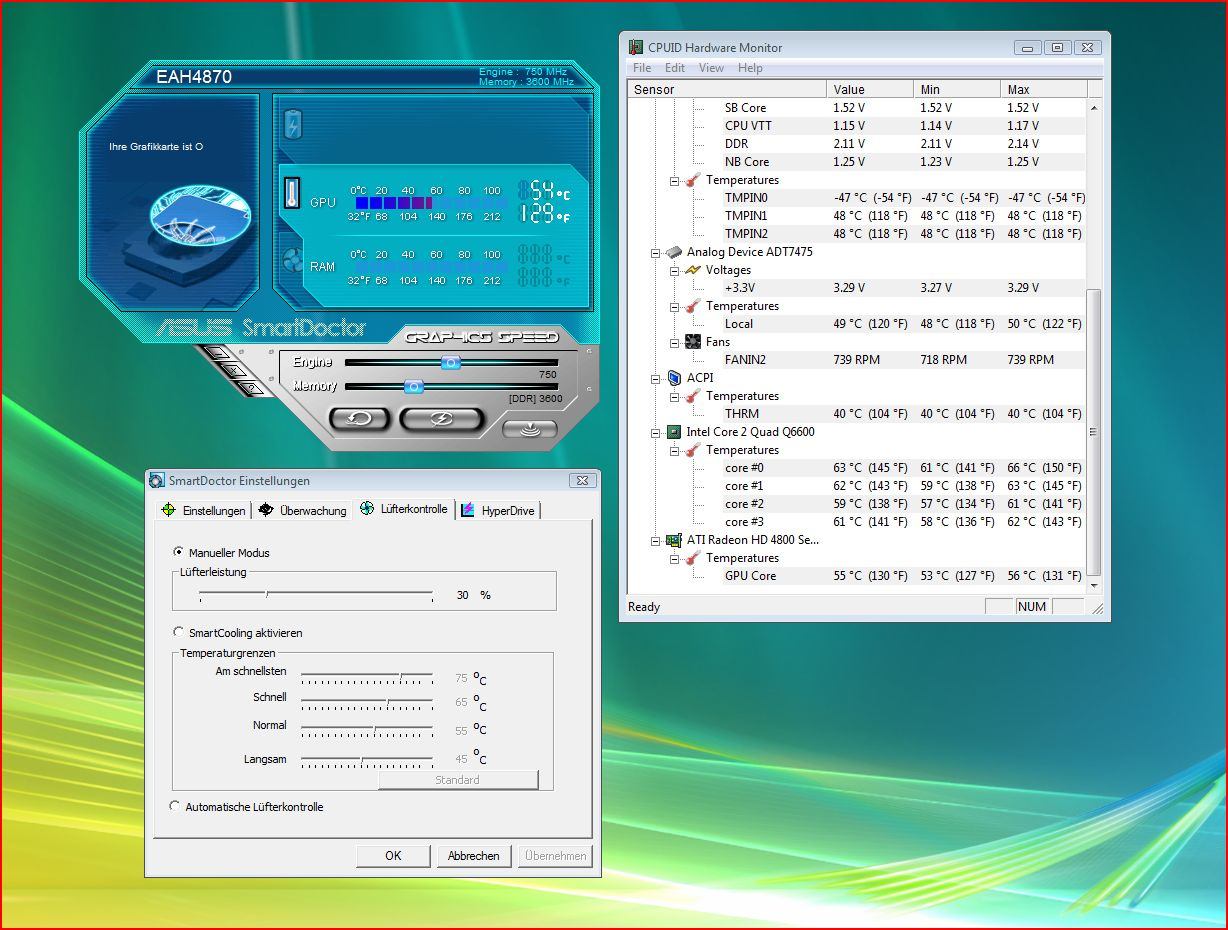Collapse the ACPI node
Image resolution: width=1228 pixels, height=930 pixels.
point(656,378)
